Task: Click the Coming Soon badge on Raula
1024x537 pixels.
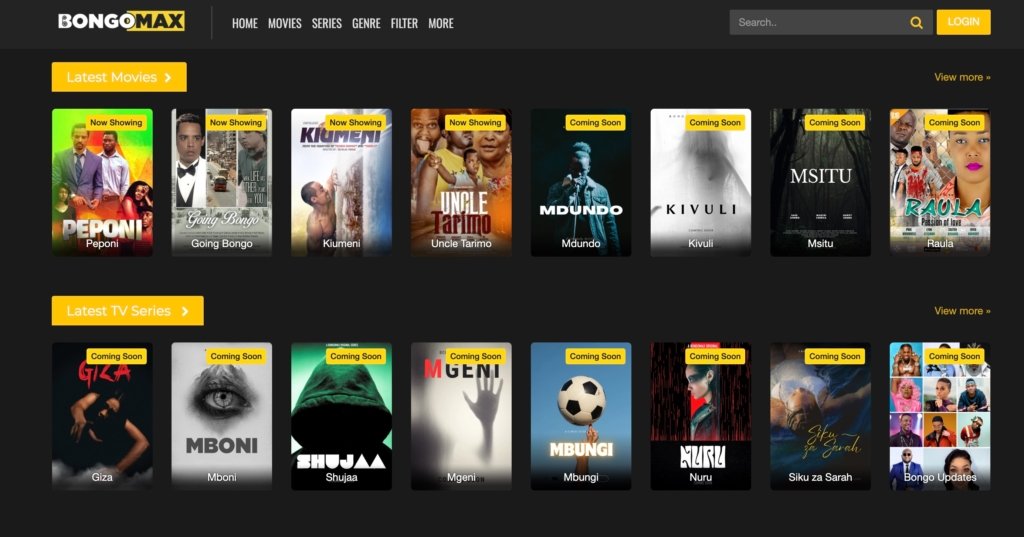Action: (954, 122)
